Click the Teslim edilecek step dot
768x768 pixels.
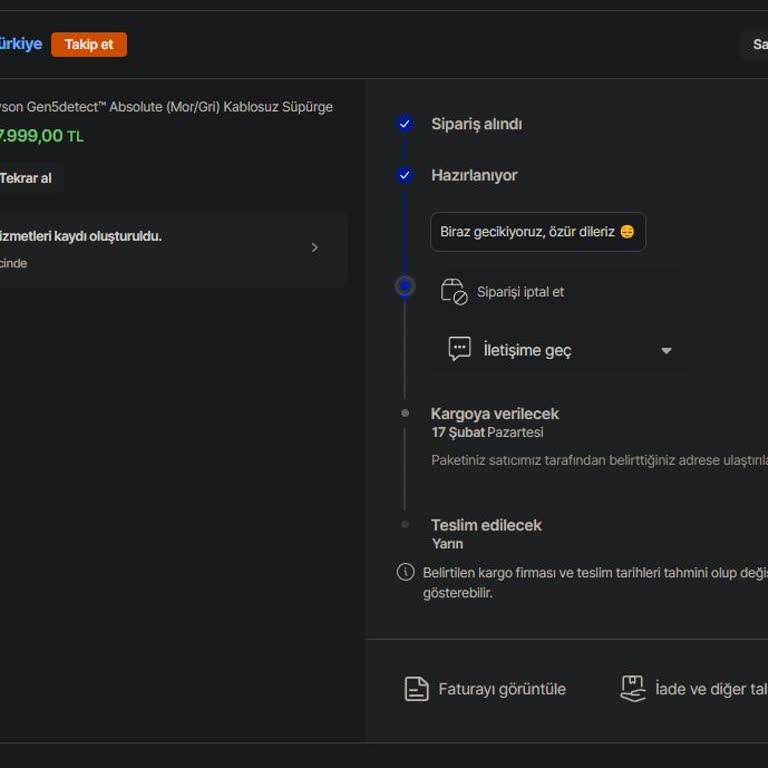405,524
